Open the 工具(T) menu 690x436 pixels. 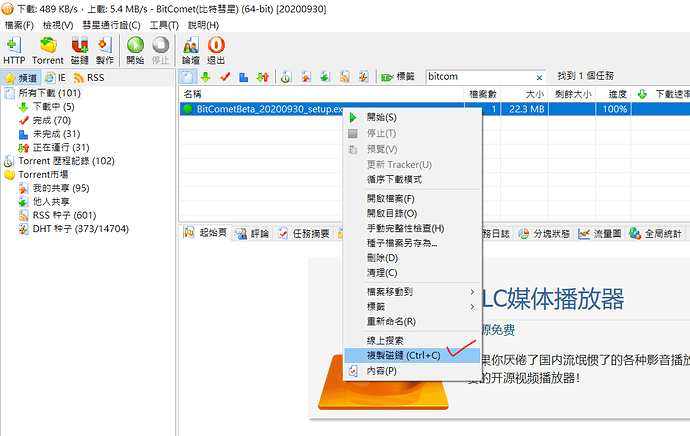(164, 25)
